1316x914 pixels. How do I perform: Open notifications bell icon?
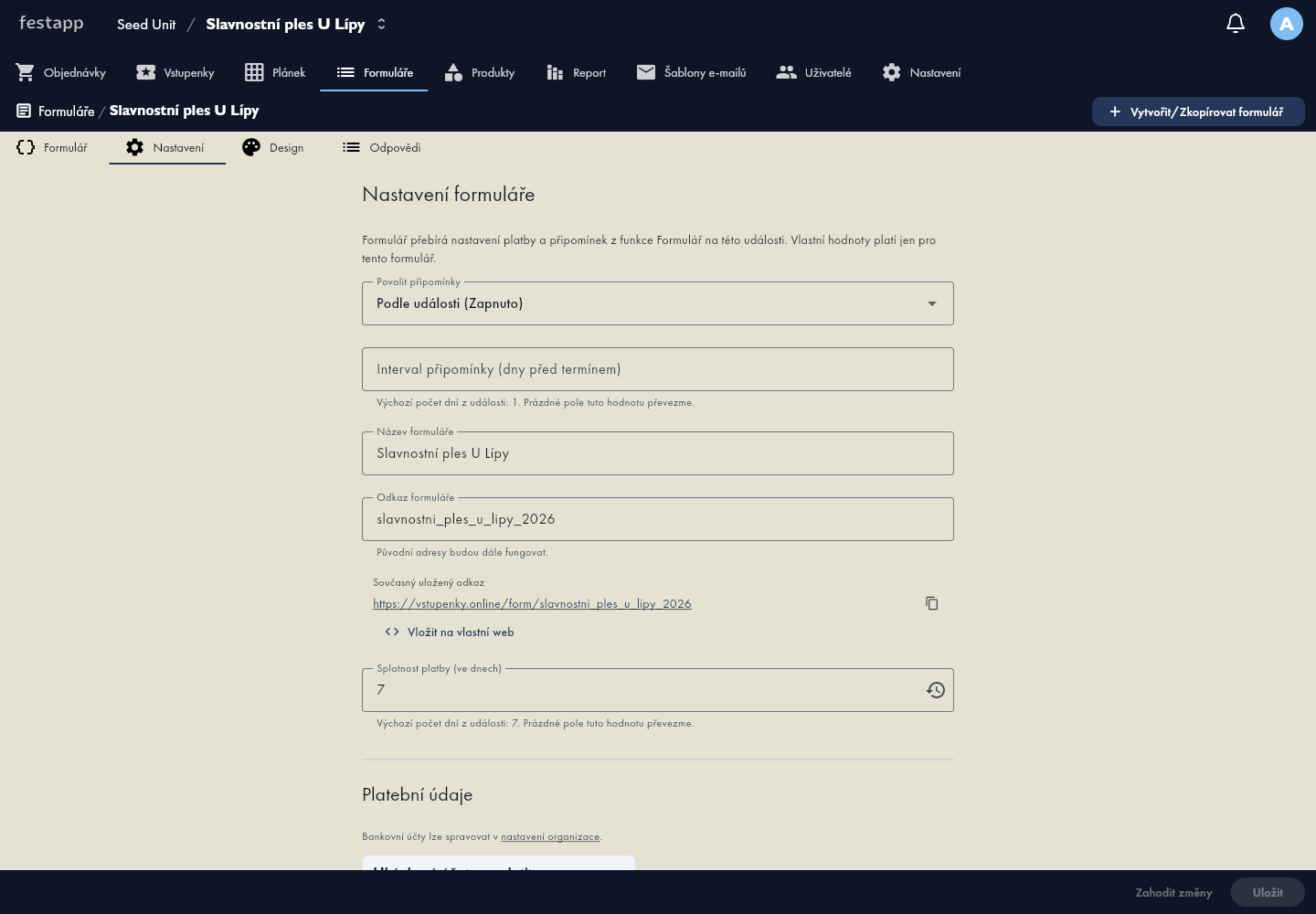pyautogui.click(x=1236, y=24)
